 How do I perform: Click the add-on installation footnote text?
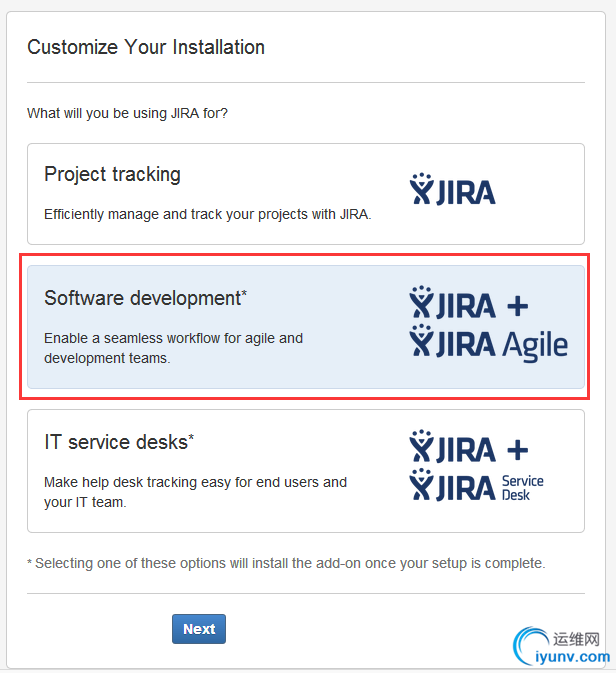point(286,563)
